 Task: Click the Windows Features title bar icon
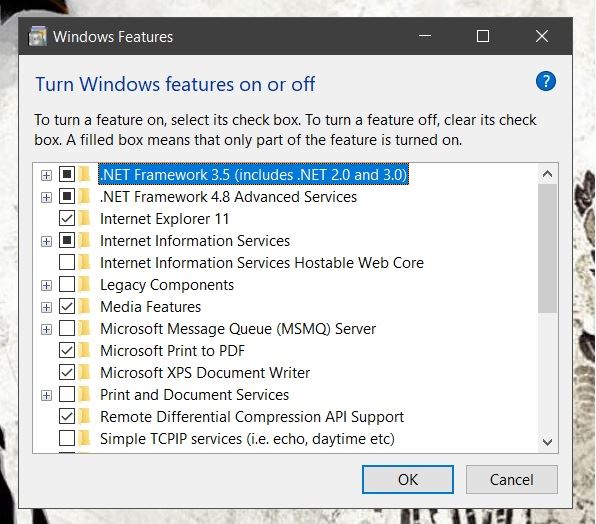(38, 36)
